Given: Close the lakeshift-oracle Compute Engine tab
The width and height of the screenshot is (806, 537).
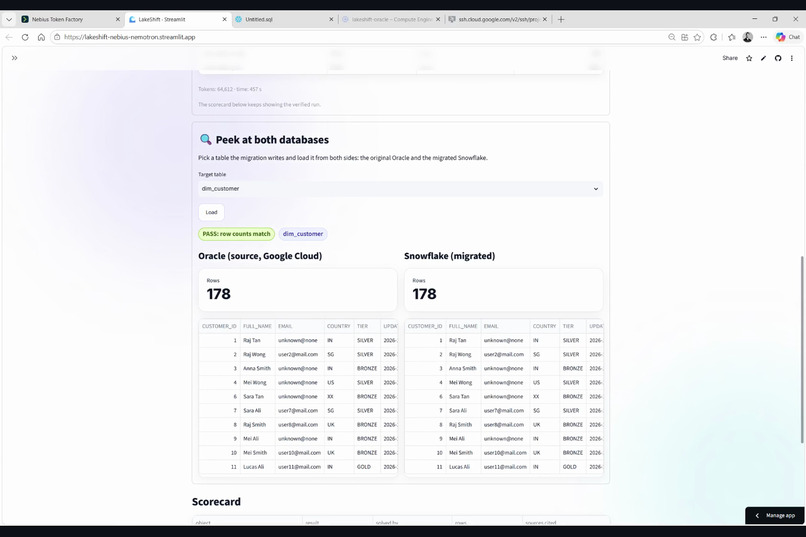Looking at the screenshot, I should [x=438, y=20].
